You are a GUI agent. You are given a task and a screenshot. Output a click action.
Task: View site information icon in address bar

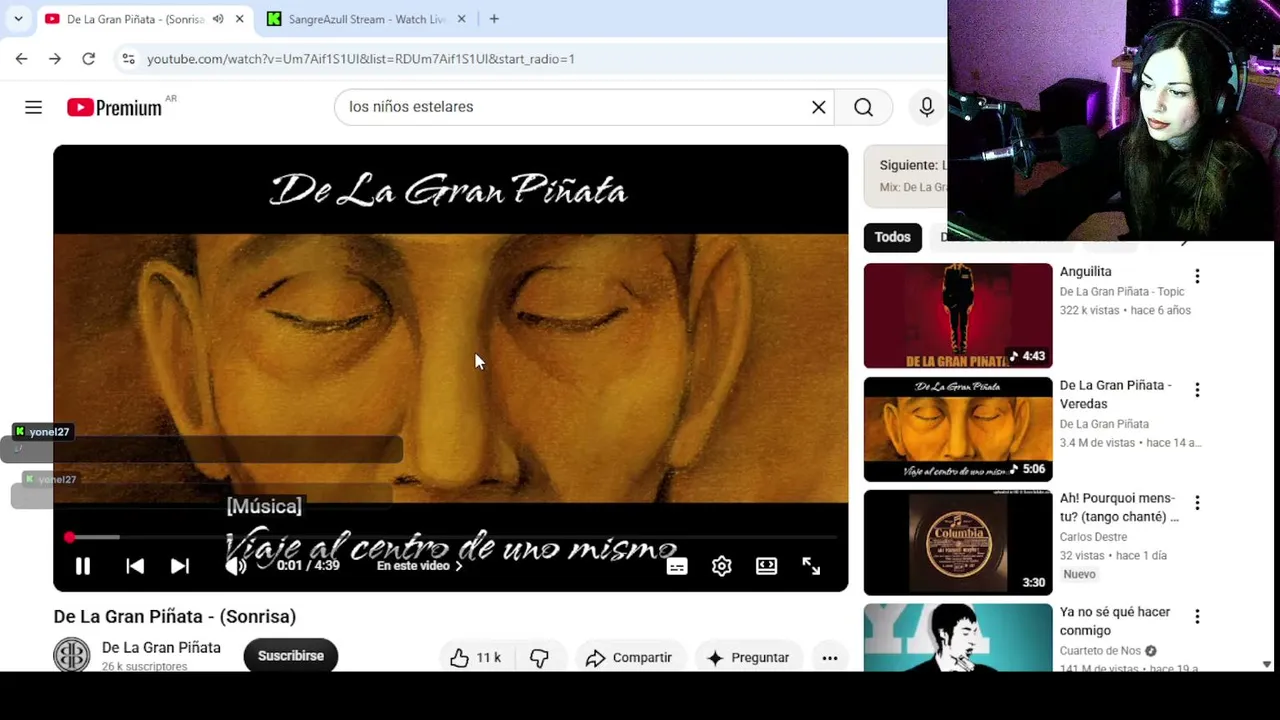tap(128, 59)
